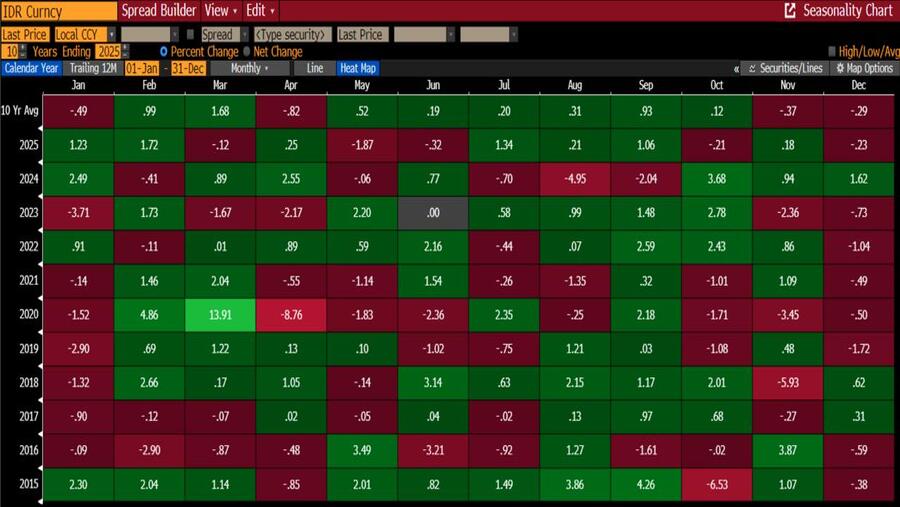Collapse panel with double-chevron arrow
Viewport: 900px width, 507px height.
point(737,68)
